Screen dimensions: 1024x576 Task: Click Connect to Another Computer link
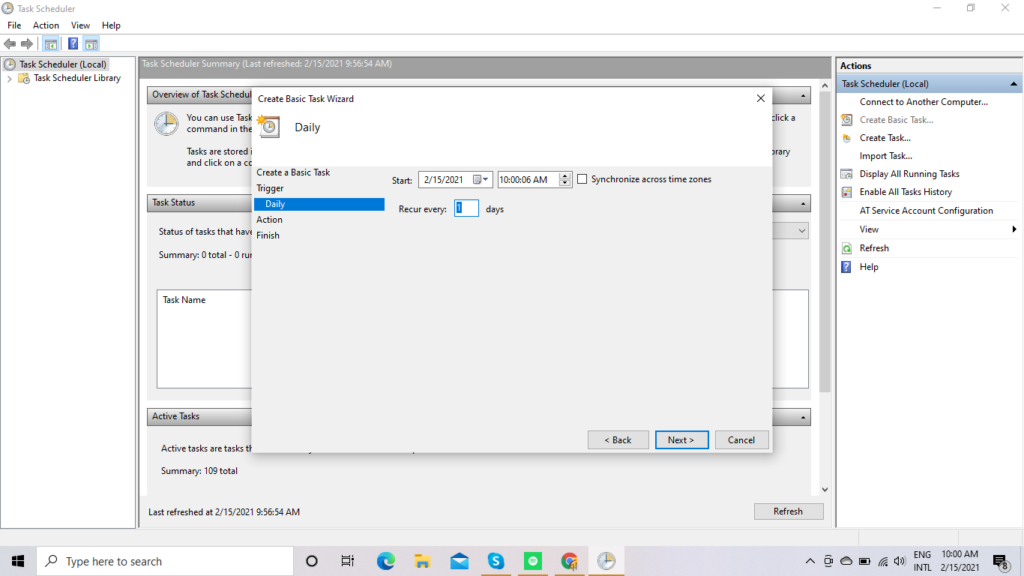tap(923, 102)
